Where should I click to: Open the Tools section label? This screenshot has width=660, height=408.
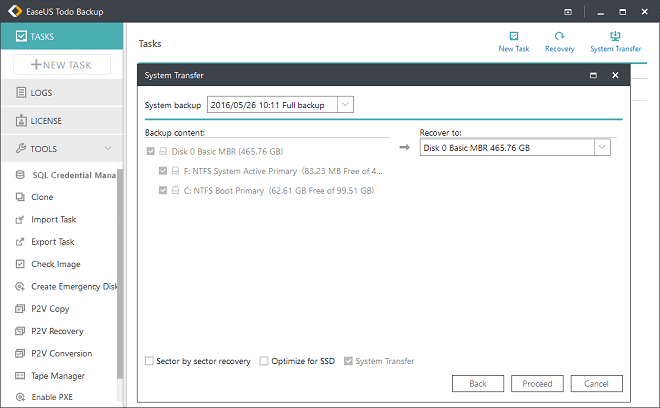pyautogui.click(x=43, y=149)
